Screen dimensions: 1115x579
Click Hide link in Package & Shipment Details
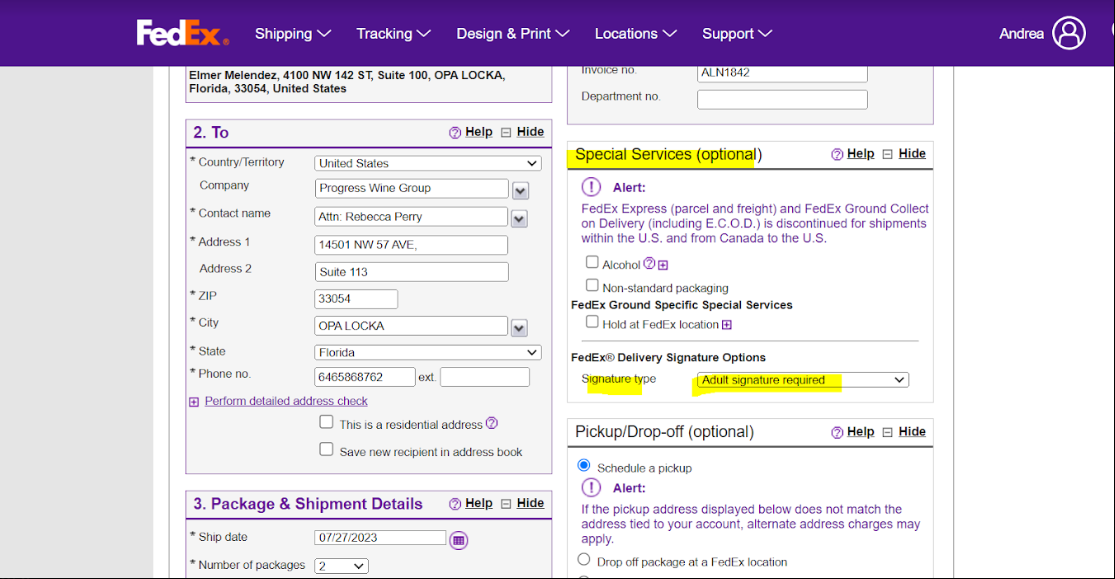[530, 503]
